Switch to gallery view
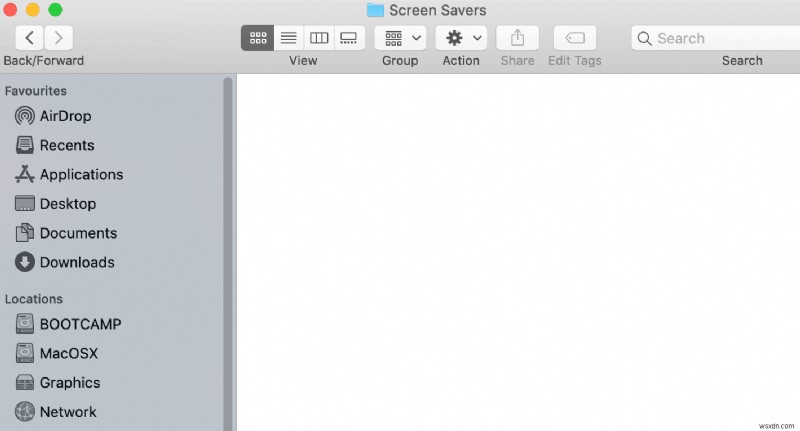Image resolution: width=800 pixels, height=431 pixels. click(349, 38)
